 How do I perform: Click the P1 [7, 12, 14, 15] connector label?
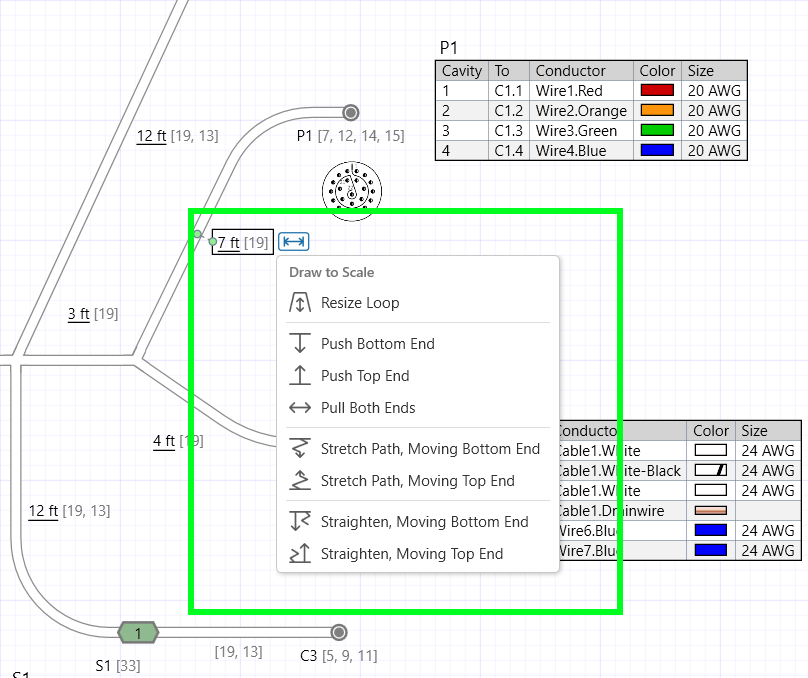(x=350, y=136)
